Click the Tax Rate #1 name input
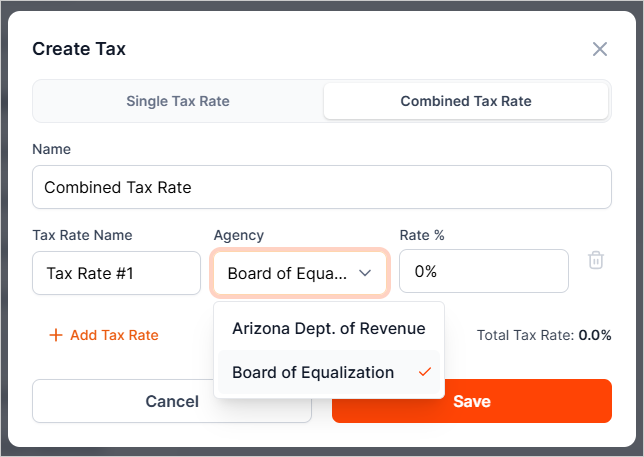This screenshot has height=457, width=644. 116,273
